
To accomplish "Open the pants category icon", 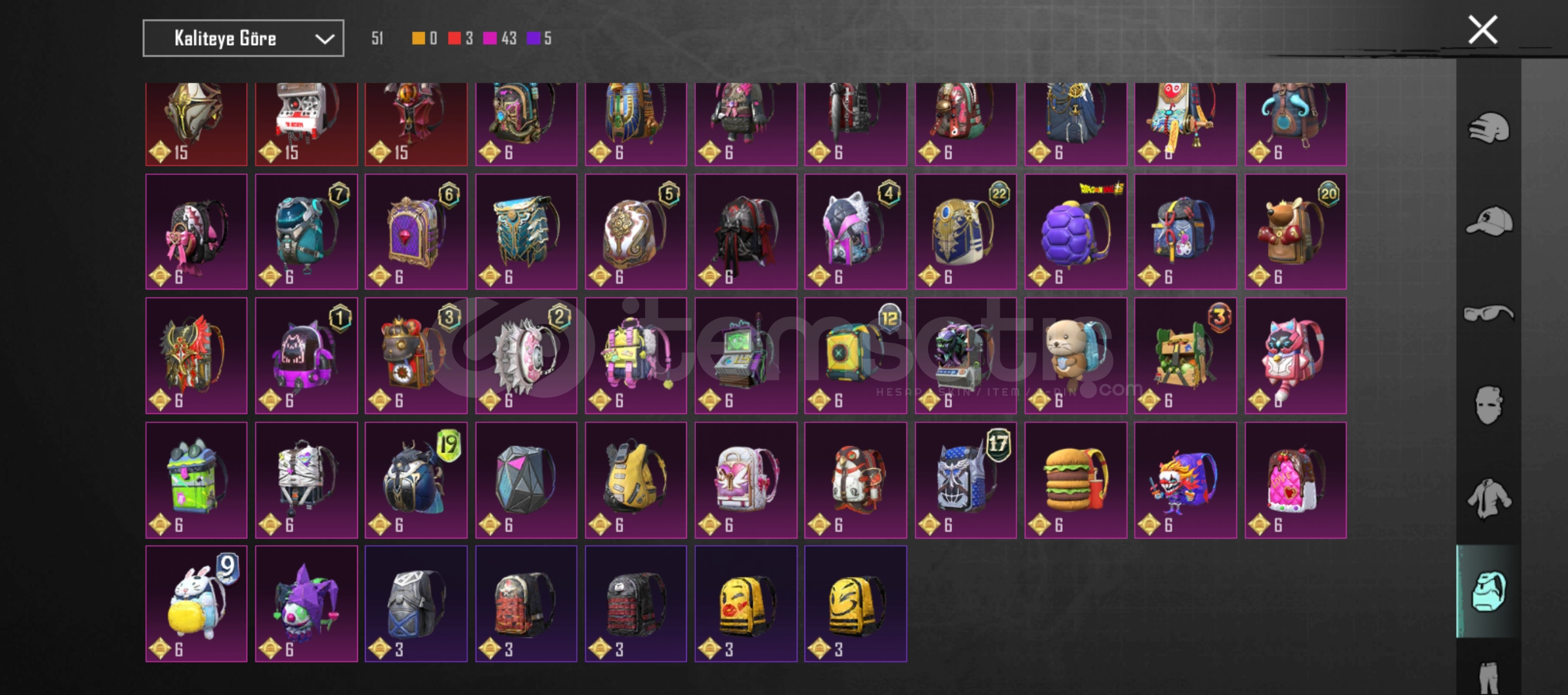I will click(x=1488, y=677).
